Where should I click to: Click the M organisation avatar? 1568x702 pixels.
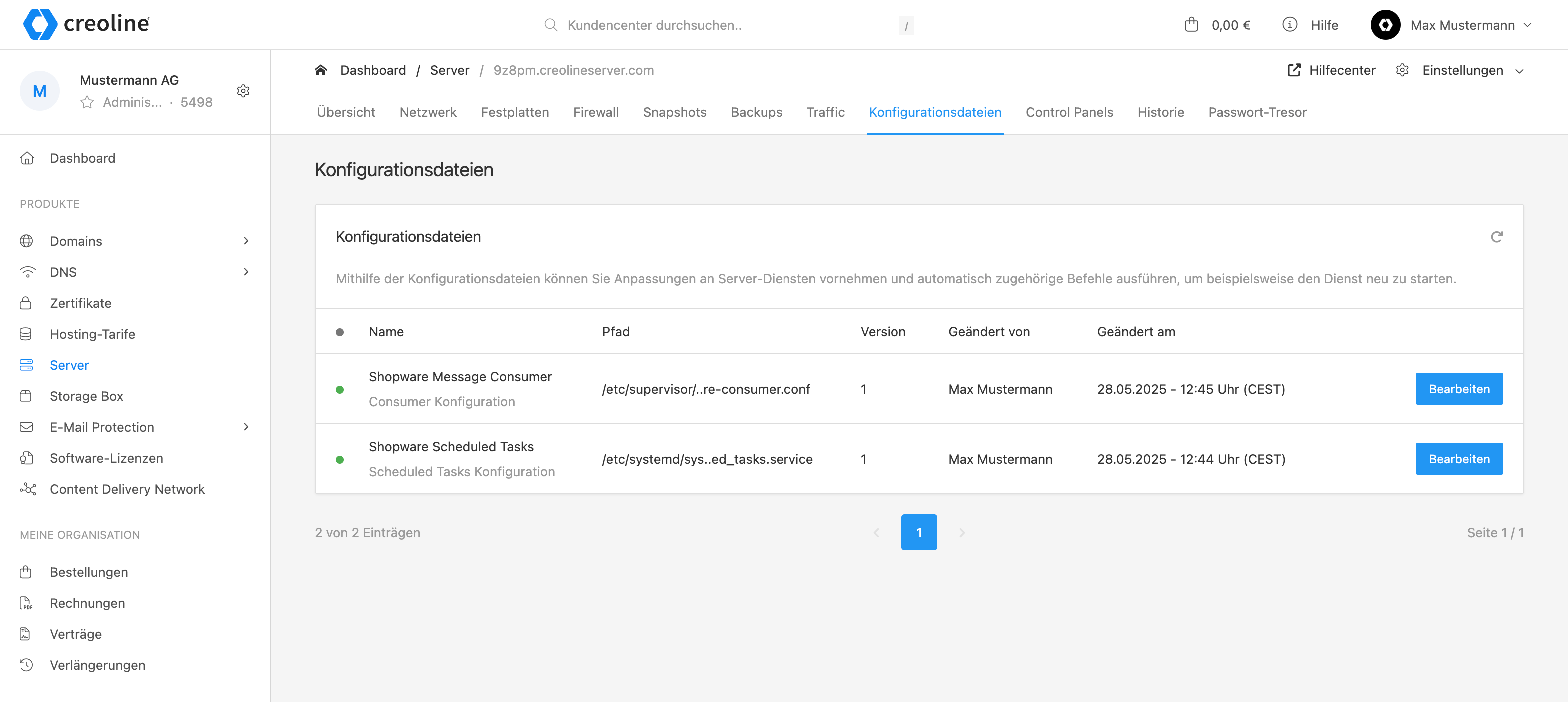[x=40, y=91]
